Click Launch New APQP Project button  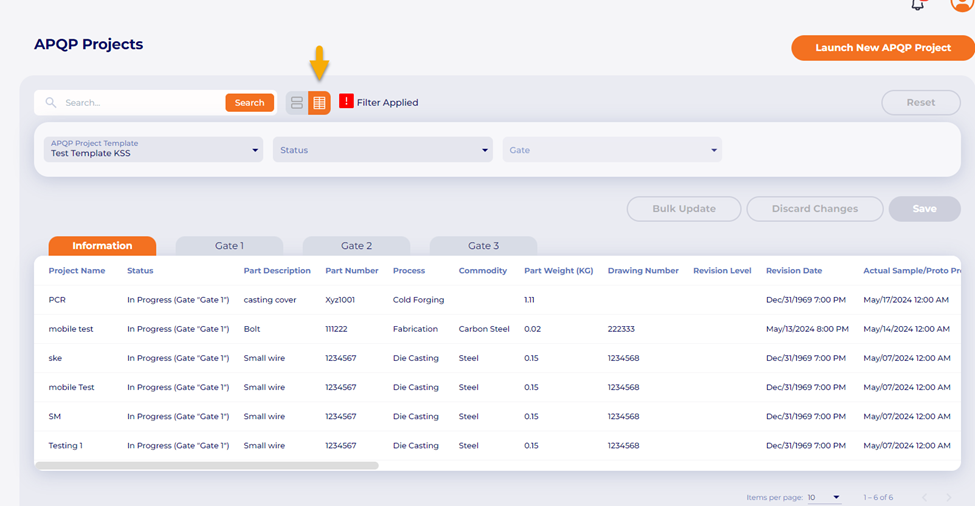882,48
